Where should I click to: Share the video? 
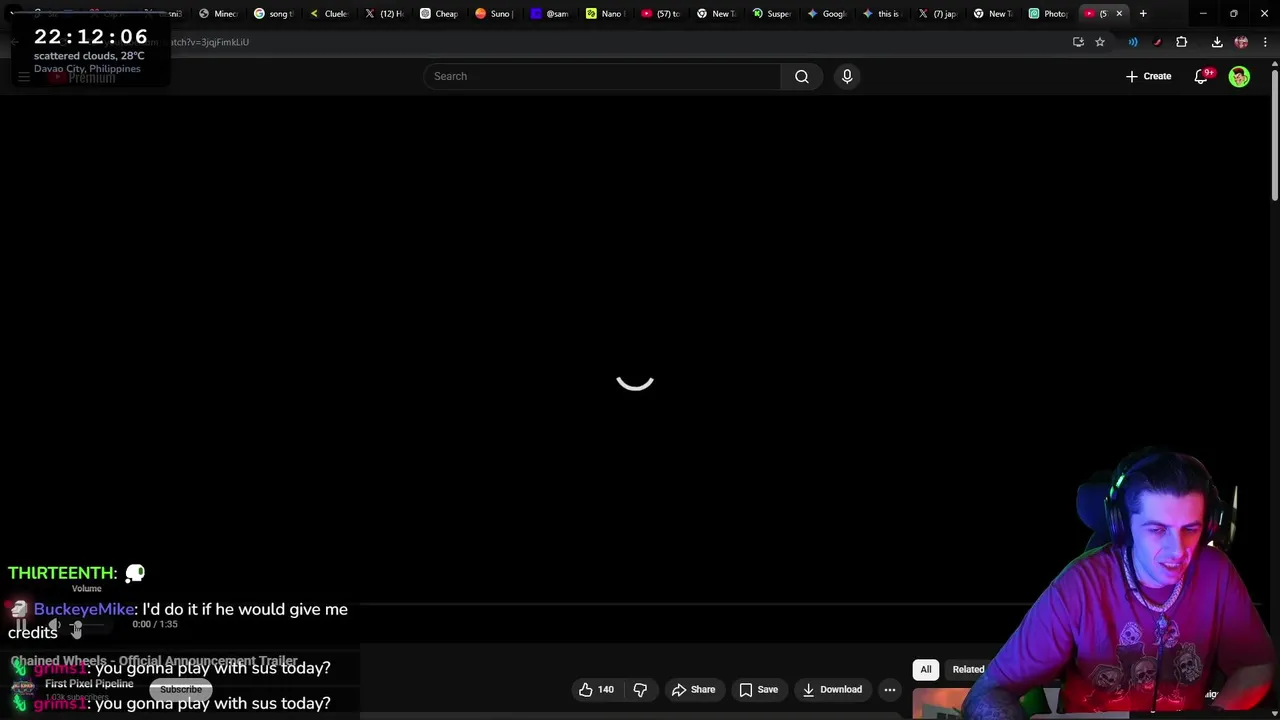coord(693,689)
